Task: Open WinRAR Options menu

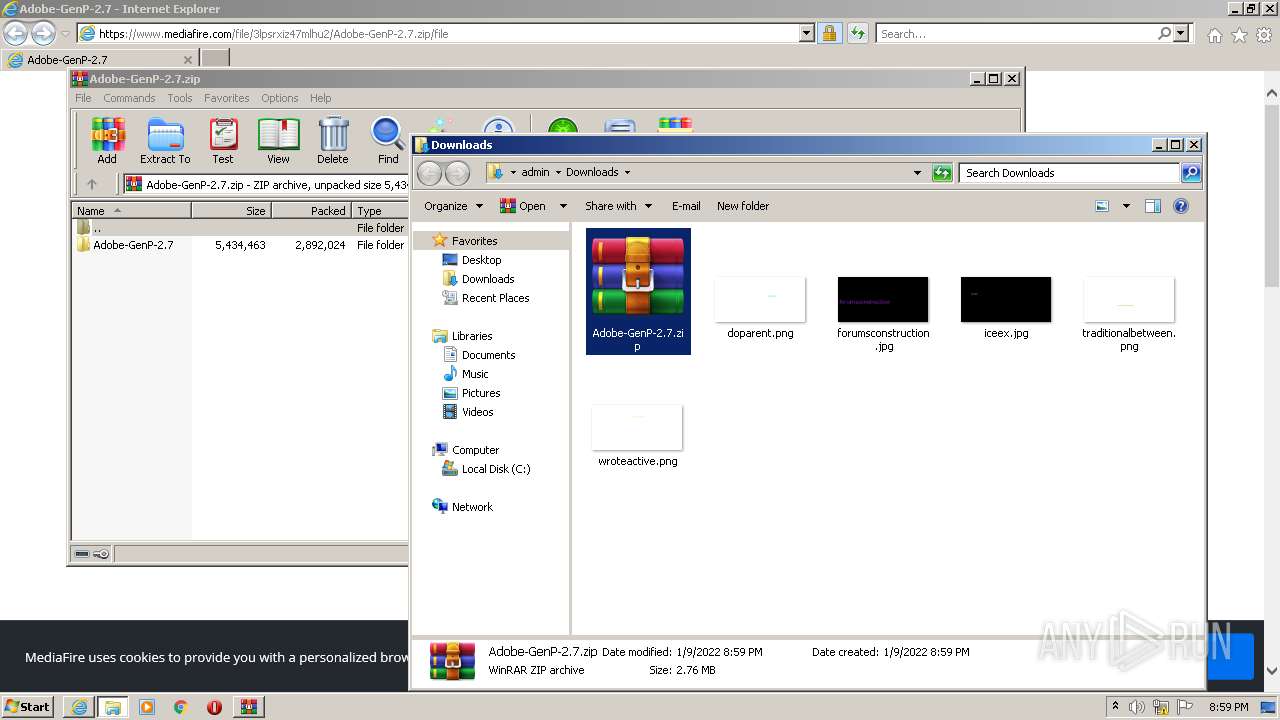Action: pos(280,98)
